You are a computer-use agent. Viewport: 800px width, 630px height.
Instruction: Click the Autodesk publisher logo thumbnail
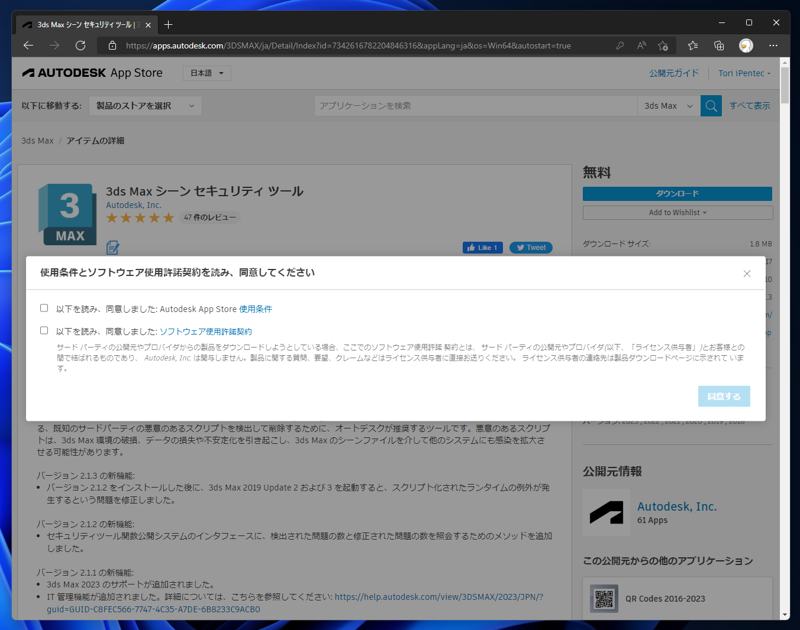tap(606, 512)
